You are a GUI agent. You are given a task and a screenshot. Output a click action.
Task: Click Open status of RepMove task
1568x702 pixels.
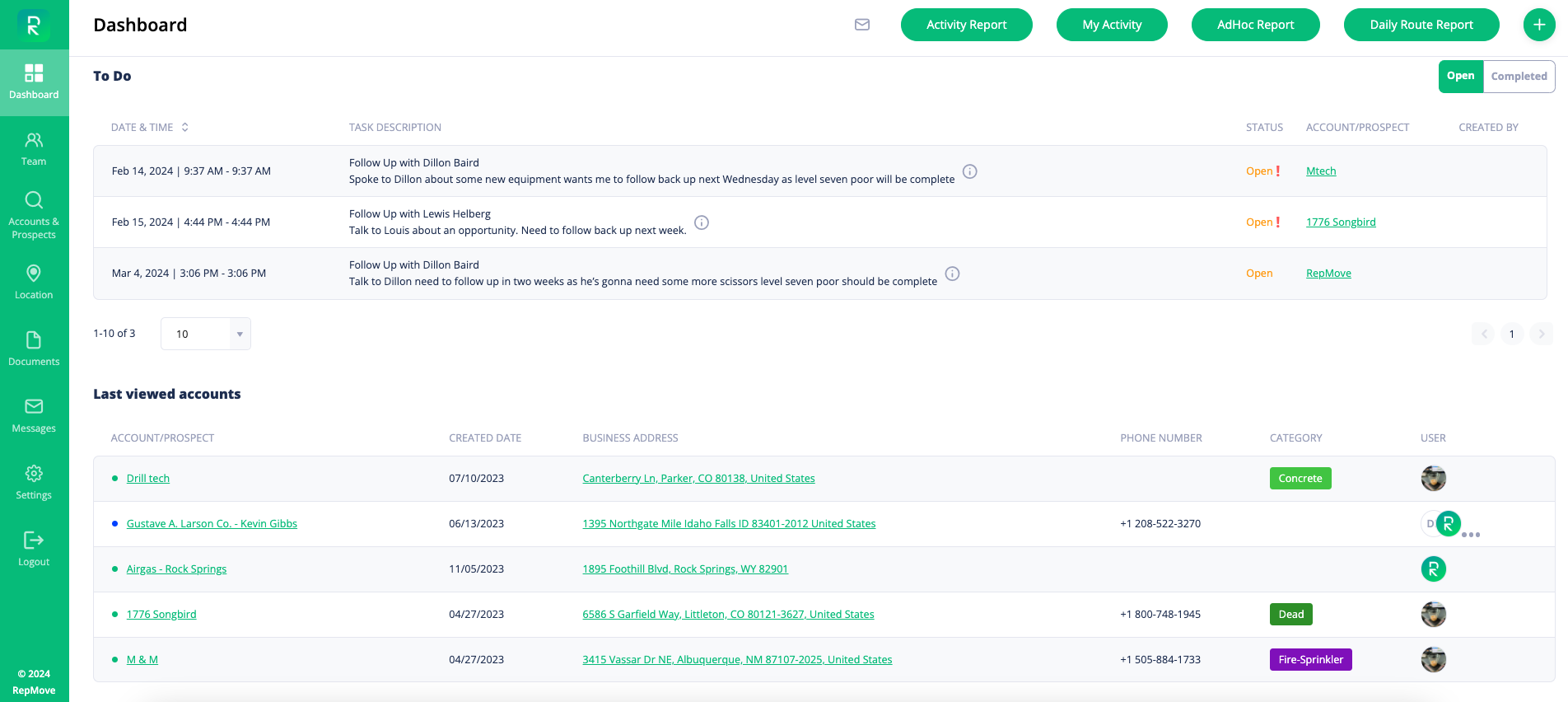coord(1259,274)
